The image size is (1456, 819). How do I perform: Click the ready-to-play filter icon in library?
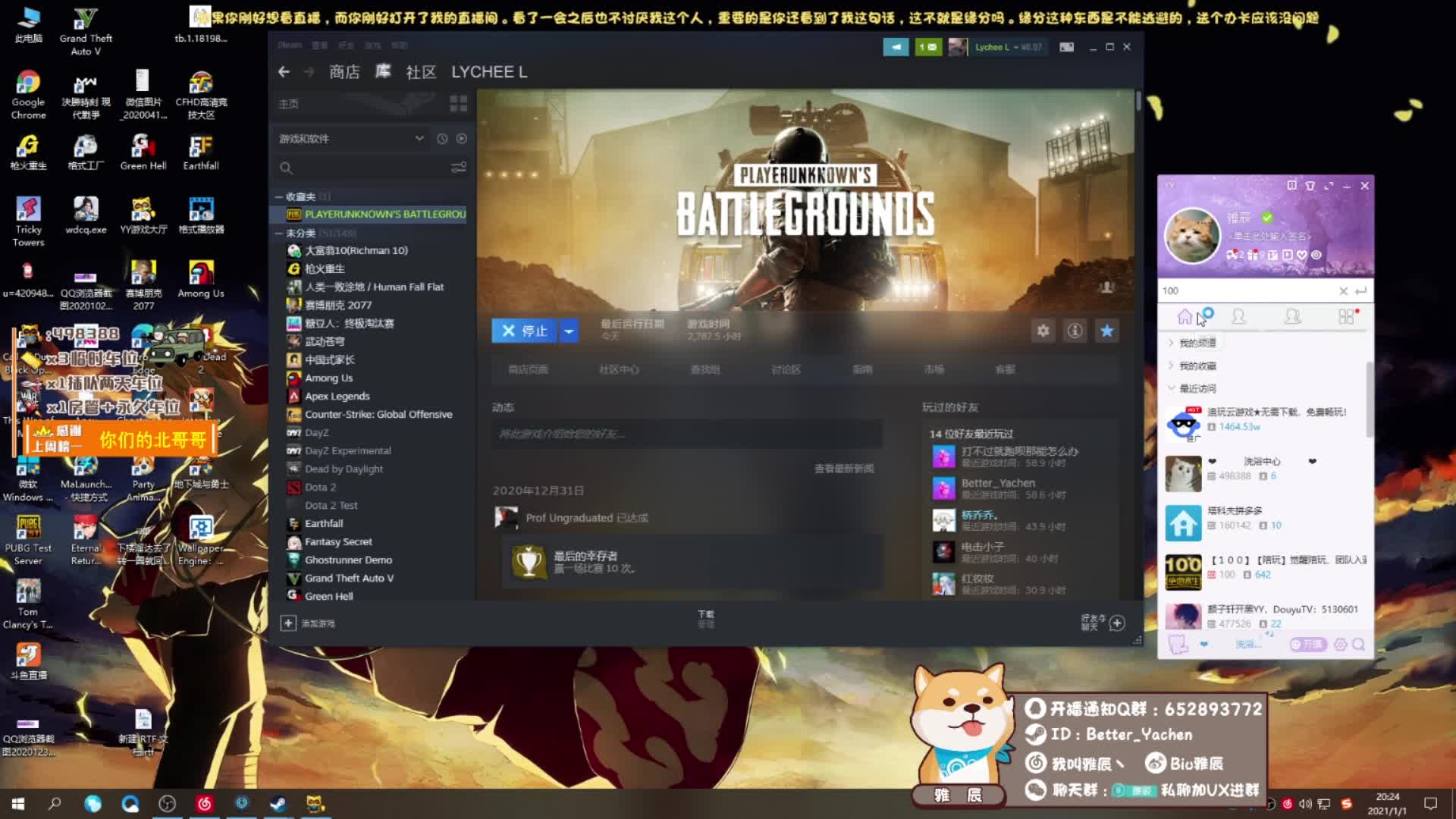pyautogui.click(x=462, y=139)
